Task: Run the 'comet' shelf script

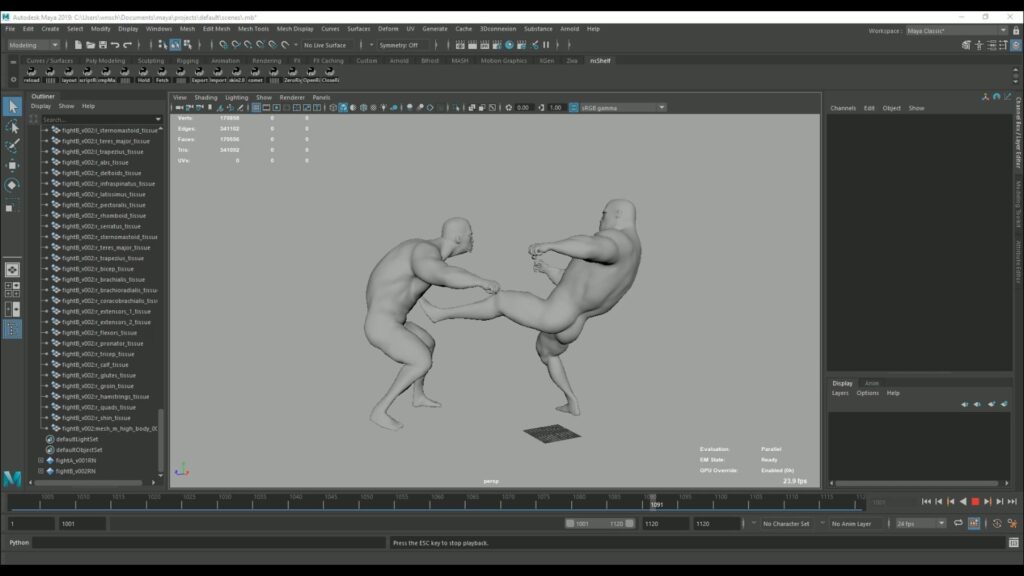Action: click(255, 74)
